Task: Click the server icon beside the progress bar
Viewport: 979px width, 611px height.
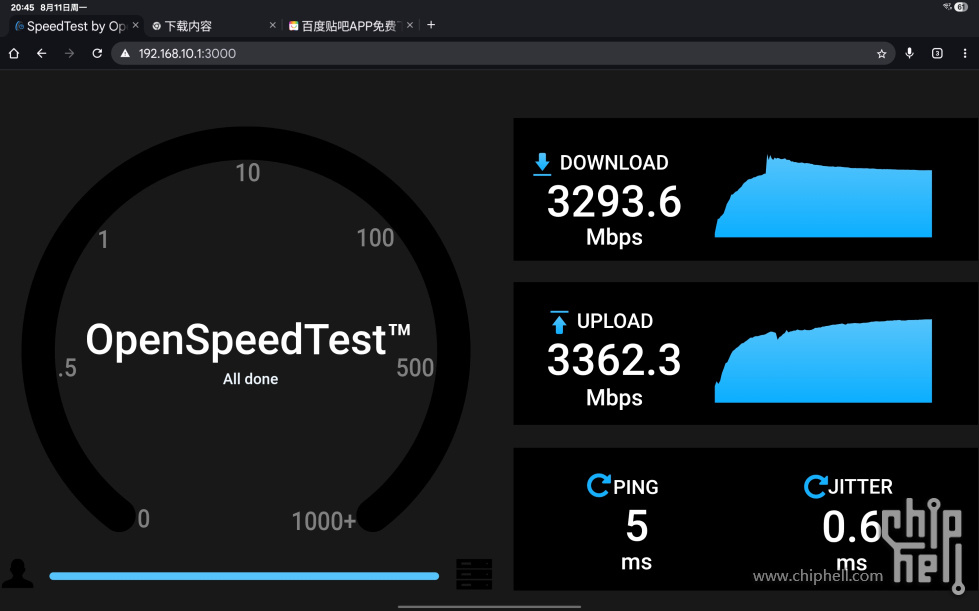Action: click(x=474, y=574)
